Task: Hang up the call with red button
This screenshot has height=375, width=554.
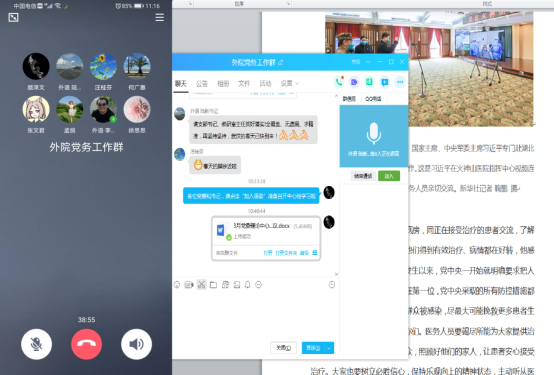Action: click(87, 344)
